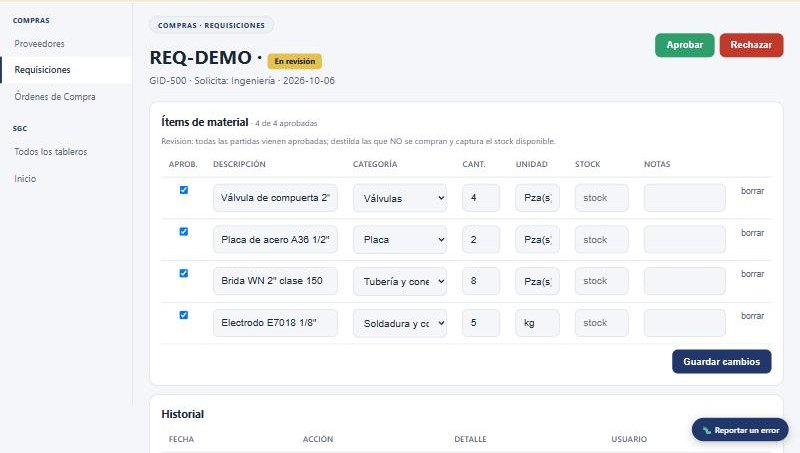Delete the Brida WN row
Screen dimensions: 800x453
coord(753,274)
